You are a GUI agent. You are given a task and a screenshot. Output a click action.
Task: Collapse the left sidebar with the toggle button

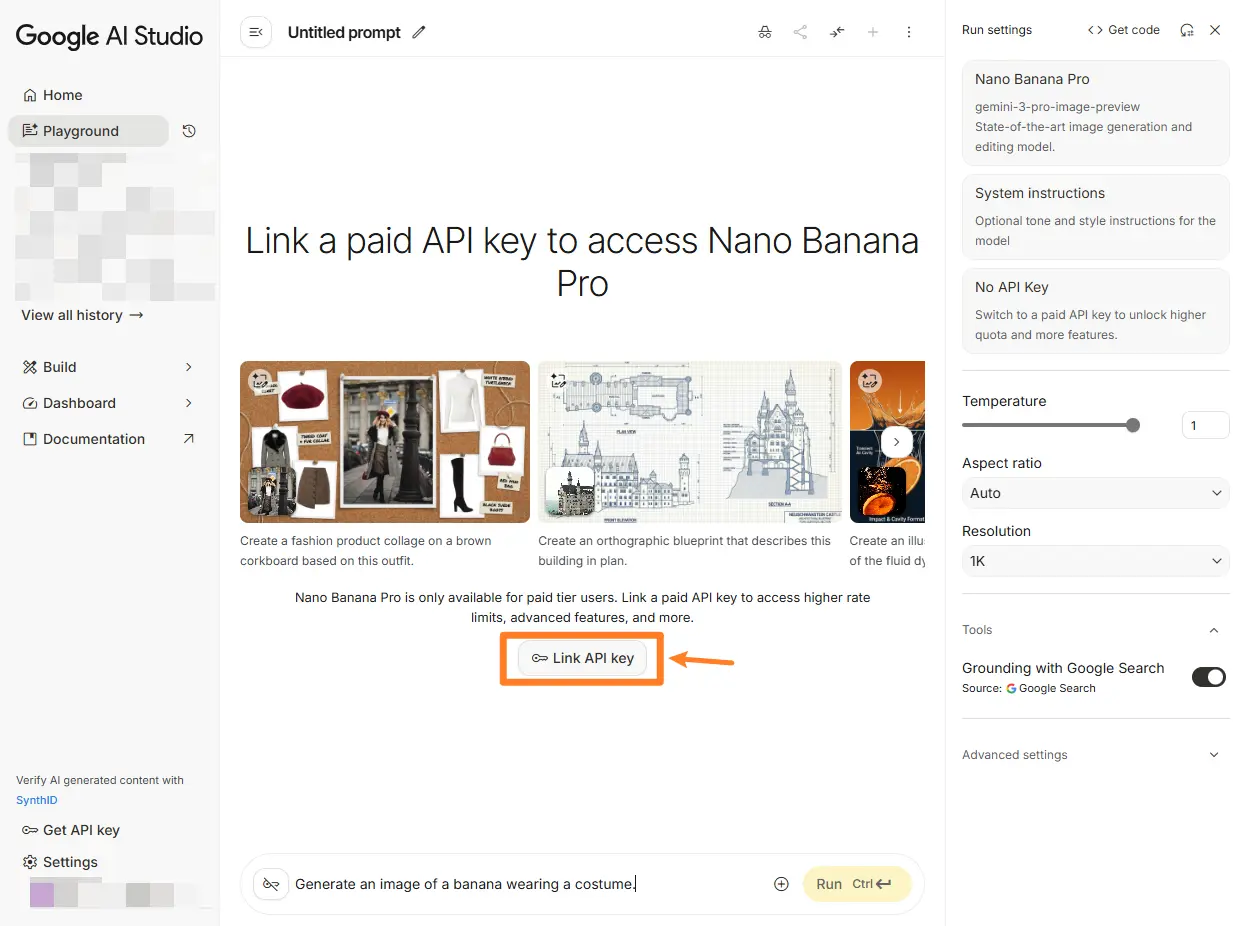point(256,32)
